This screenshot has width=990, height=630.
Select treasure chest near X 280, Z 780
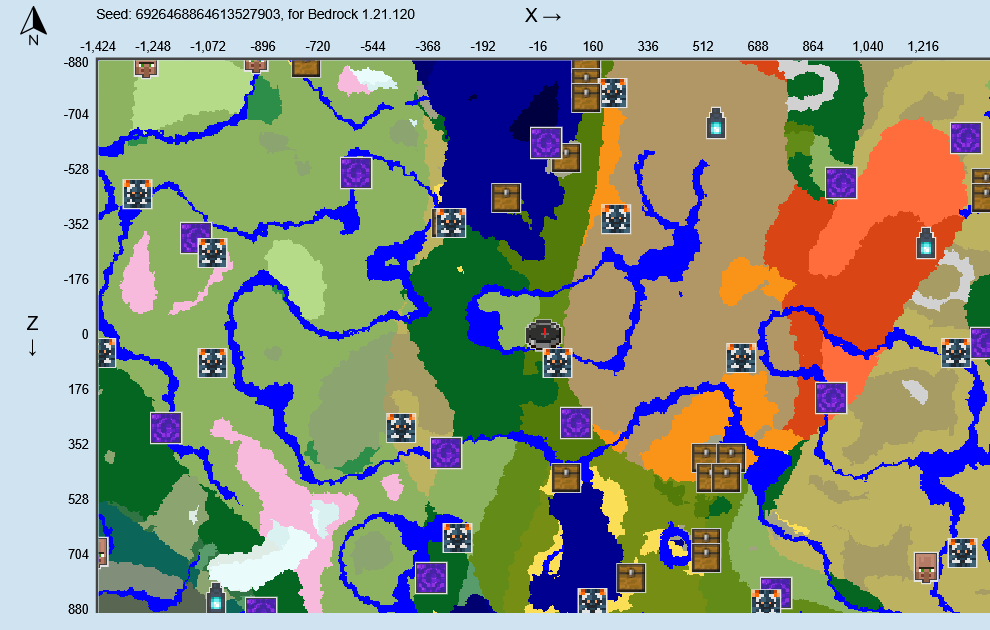pos(631,578)
